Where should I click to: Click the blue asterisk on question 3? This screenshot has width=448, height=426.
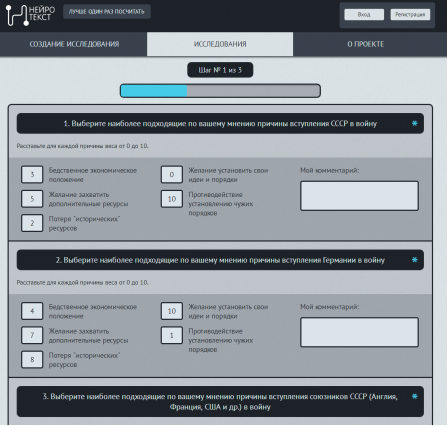click(x=414, y=396)
